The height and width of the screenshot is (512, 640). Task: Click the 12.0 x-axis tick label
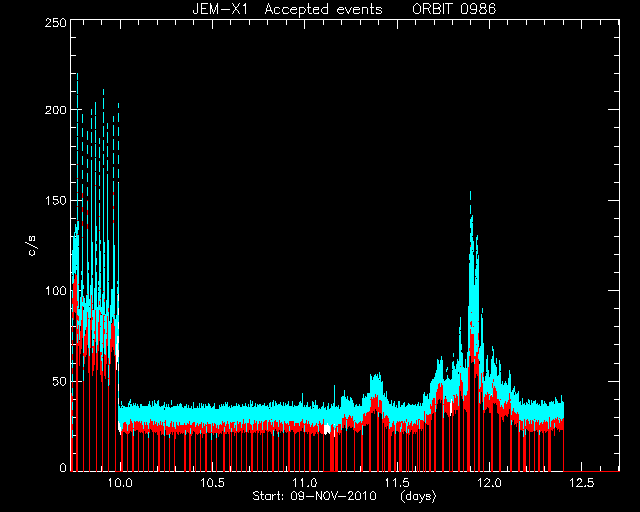click(489, 483)
